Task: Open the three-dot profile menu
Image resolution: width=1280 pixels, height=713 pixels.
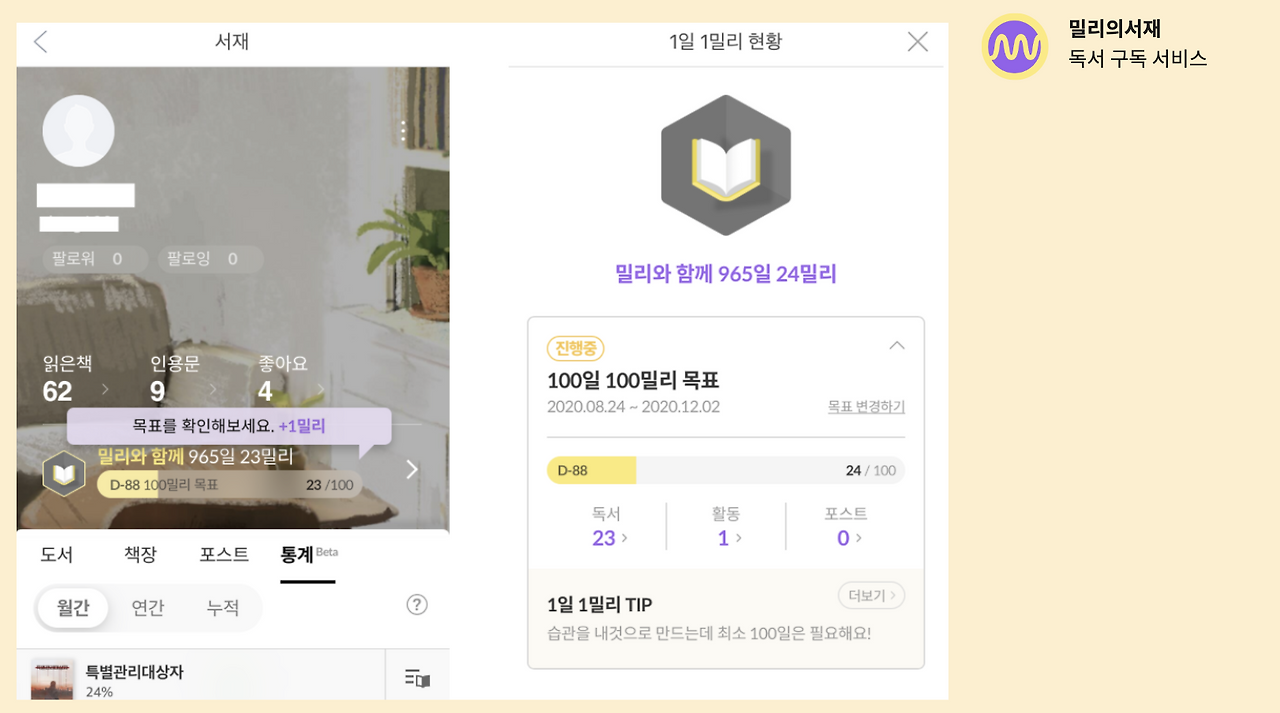Action: 402,131
